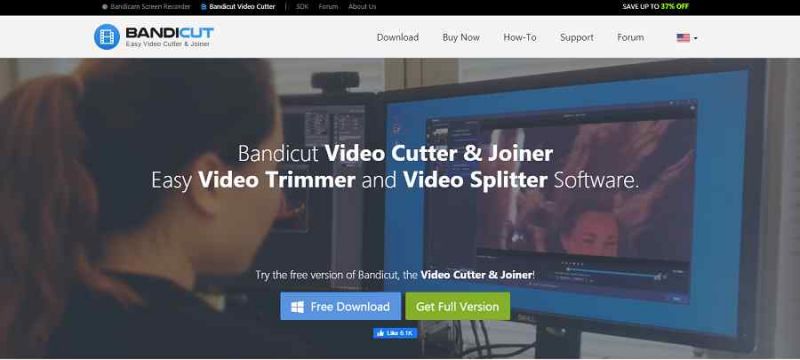Open the Forum link in top black bar

tap(328, 7)
